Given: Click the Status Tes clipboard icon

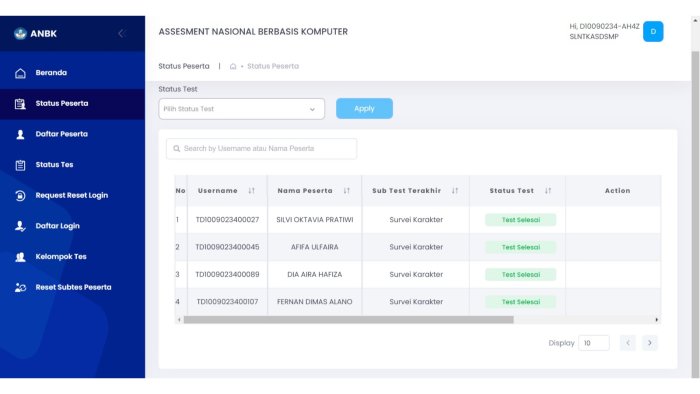Looking at the screenshot, I should pyautogui.click(x=20, y=165).
